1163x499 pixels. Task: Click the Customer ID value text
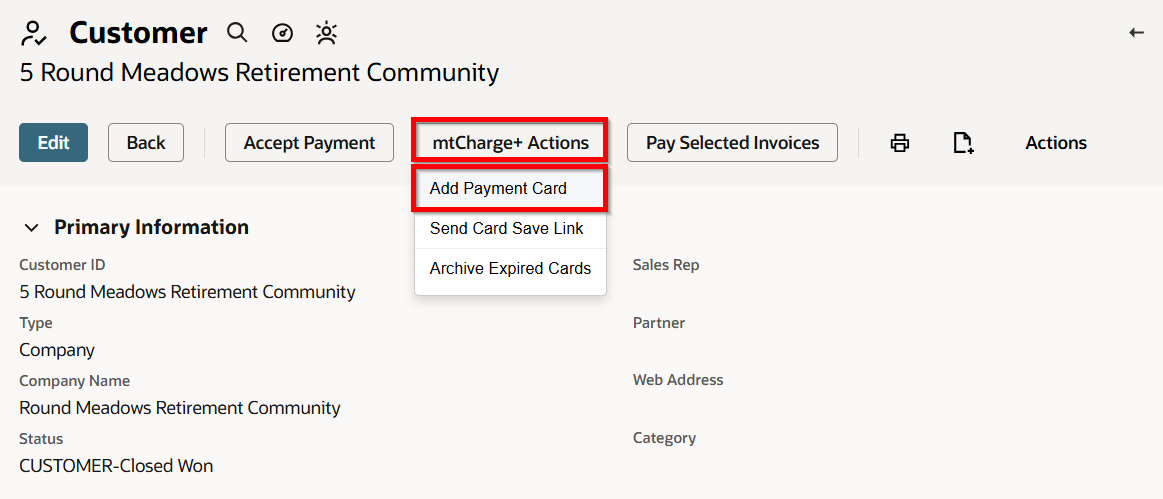(x=187, y=292)
